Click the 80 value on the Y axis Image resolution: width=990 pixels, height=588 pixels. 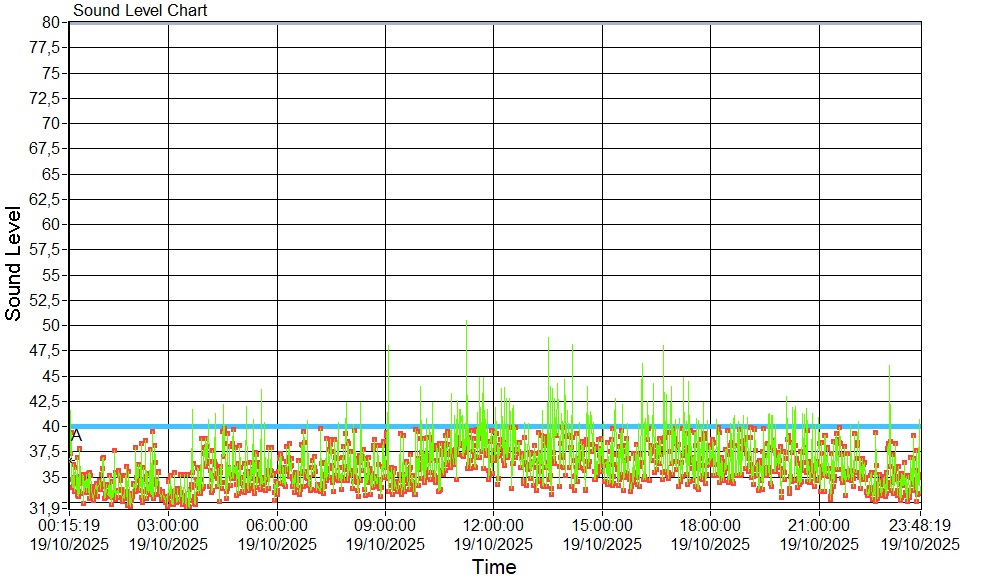pos(52,22)
